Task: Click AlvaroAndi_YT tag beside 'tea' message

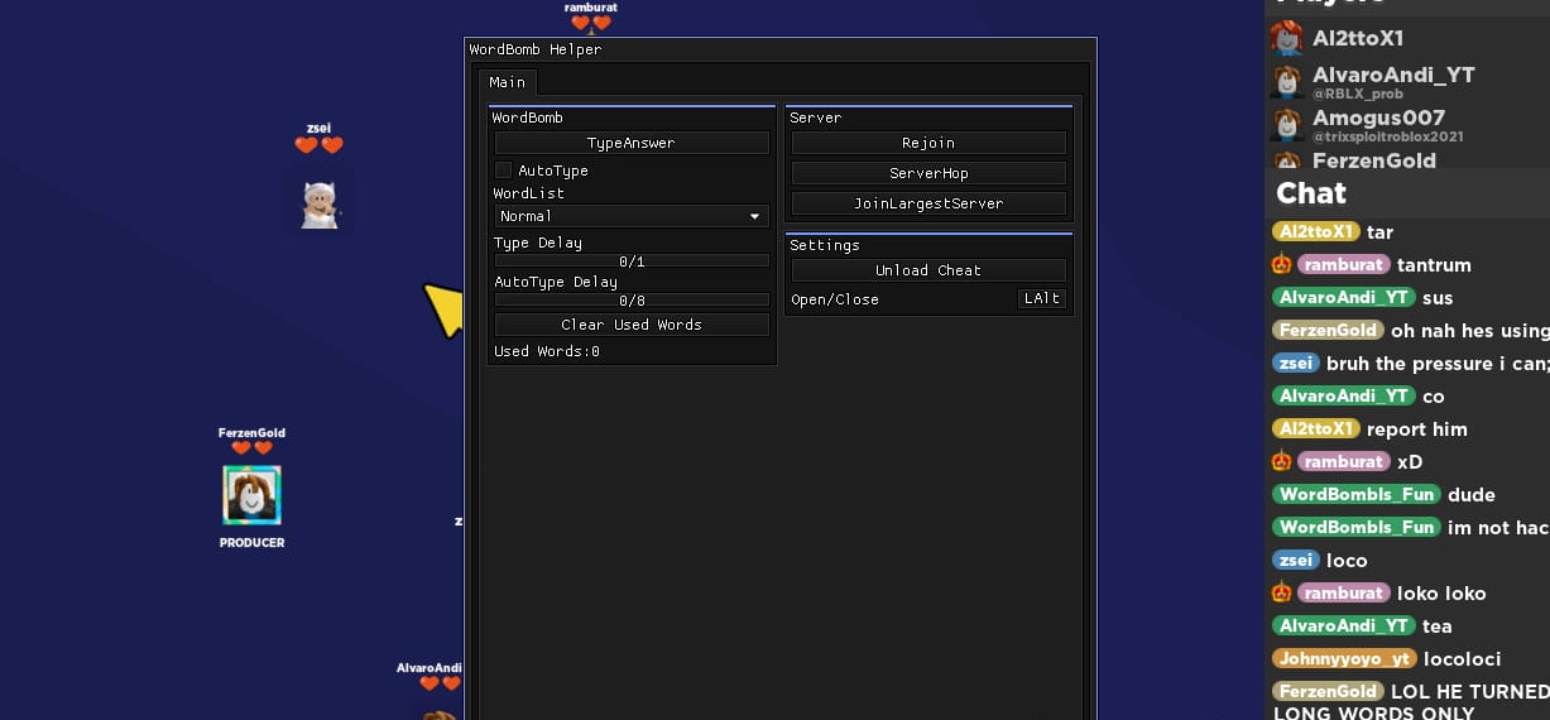Action: [x=1343, y=626]
